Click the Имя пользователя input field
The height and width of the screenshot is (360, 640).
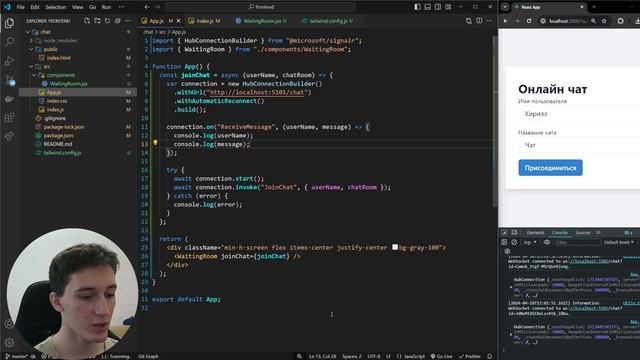coord(579,114)
